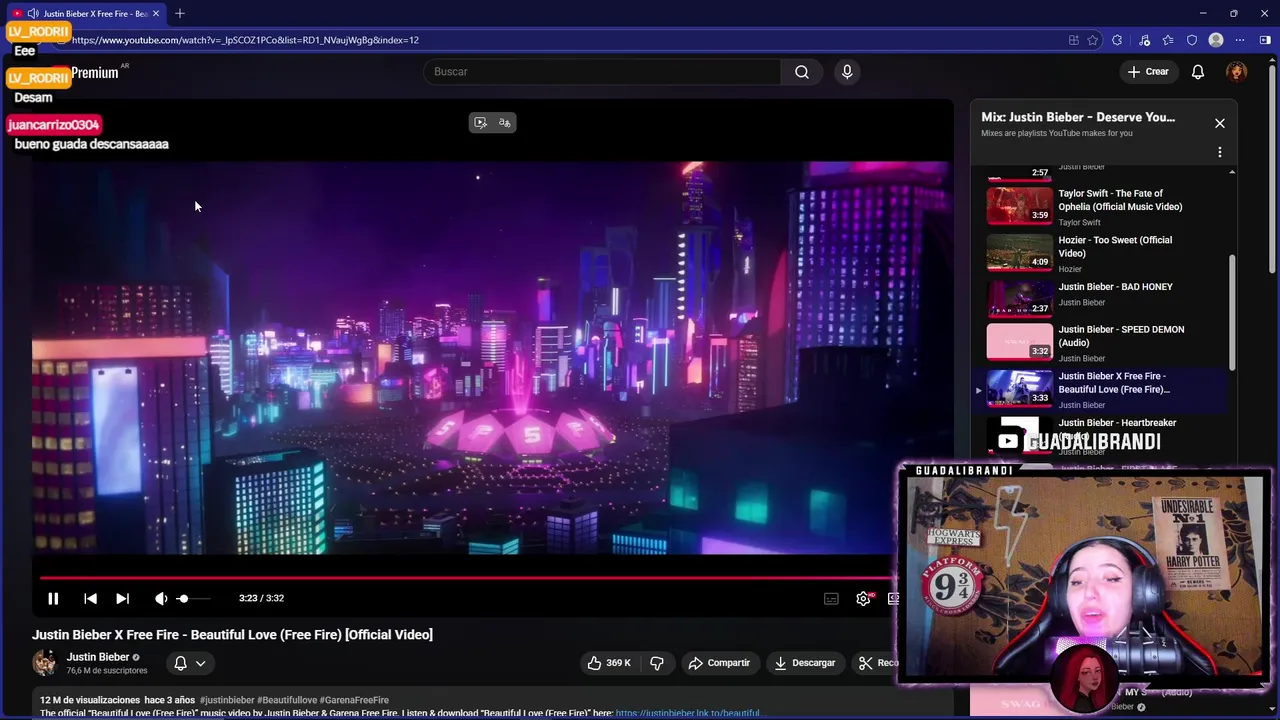Focus the Buscar search box
Screen dimensions: 1280x720
[603, 72]
